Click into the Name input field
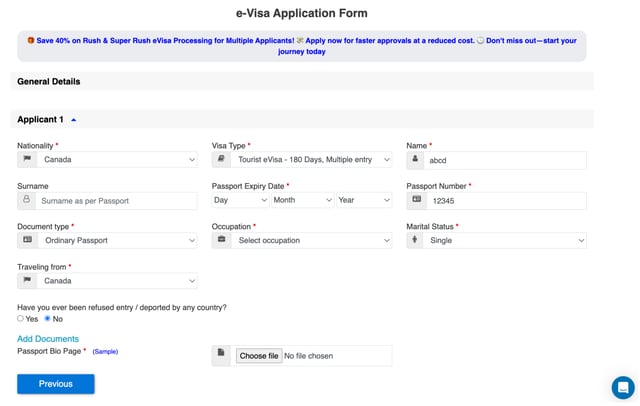640x406 pixels. point(505,160)
